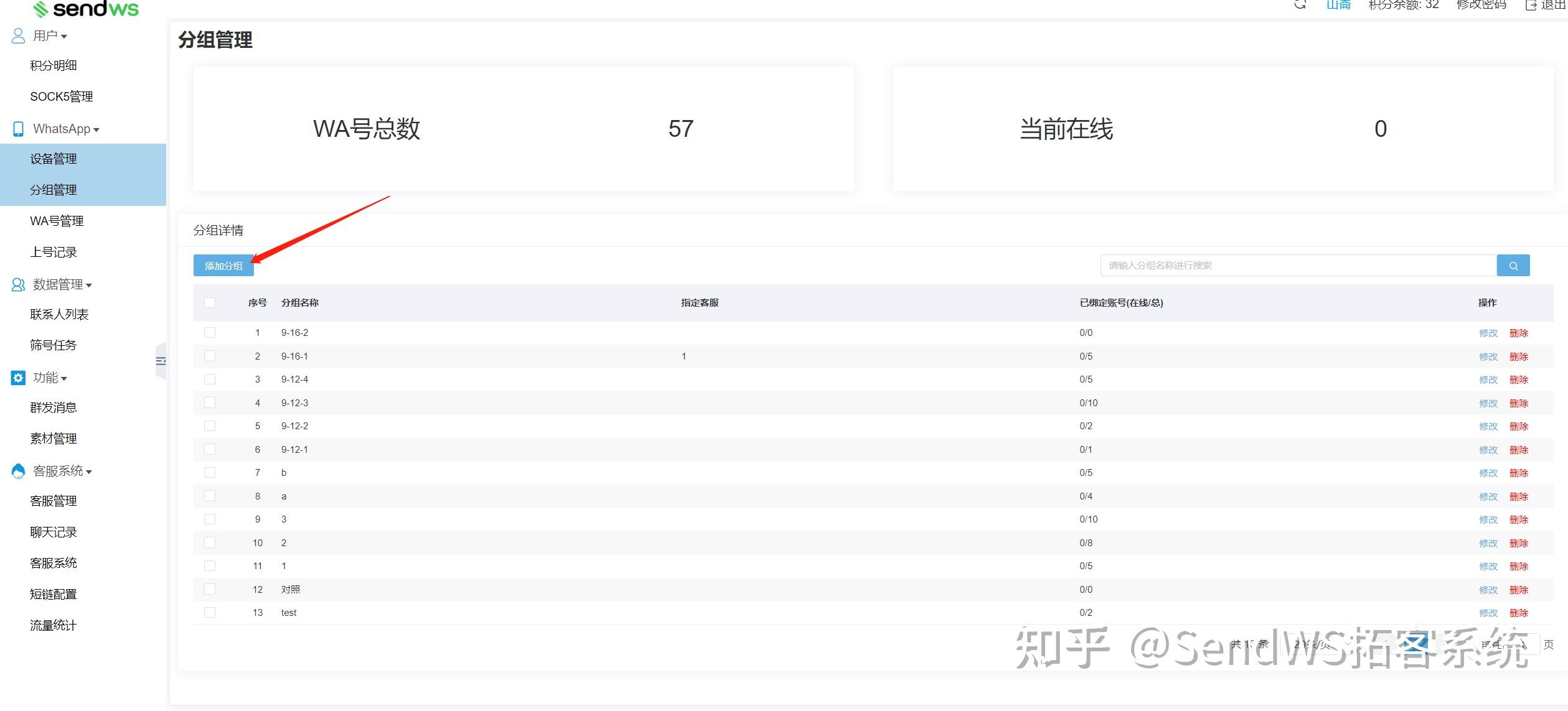Screen dimensions: 1568x711
Task: Click 删除 for group 9-12-4
Action: pos(1518,379)
